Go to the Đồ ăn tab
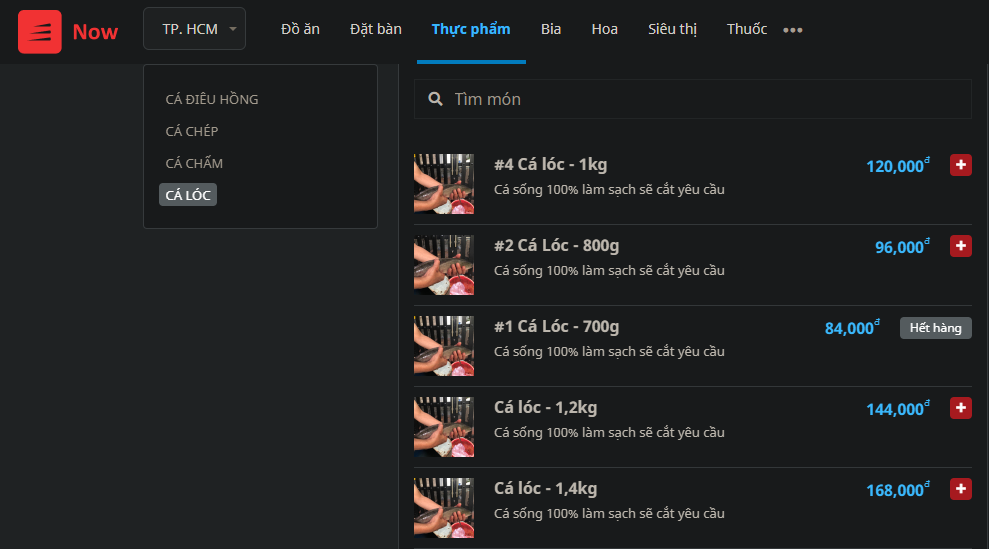 click(x=300, y=29)
